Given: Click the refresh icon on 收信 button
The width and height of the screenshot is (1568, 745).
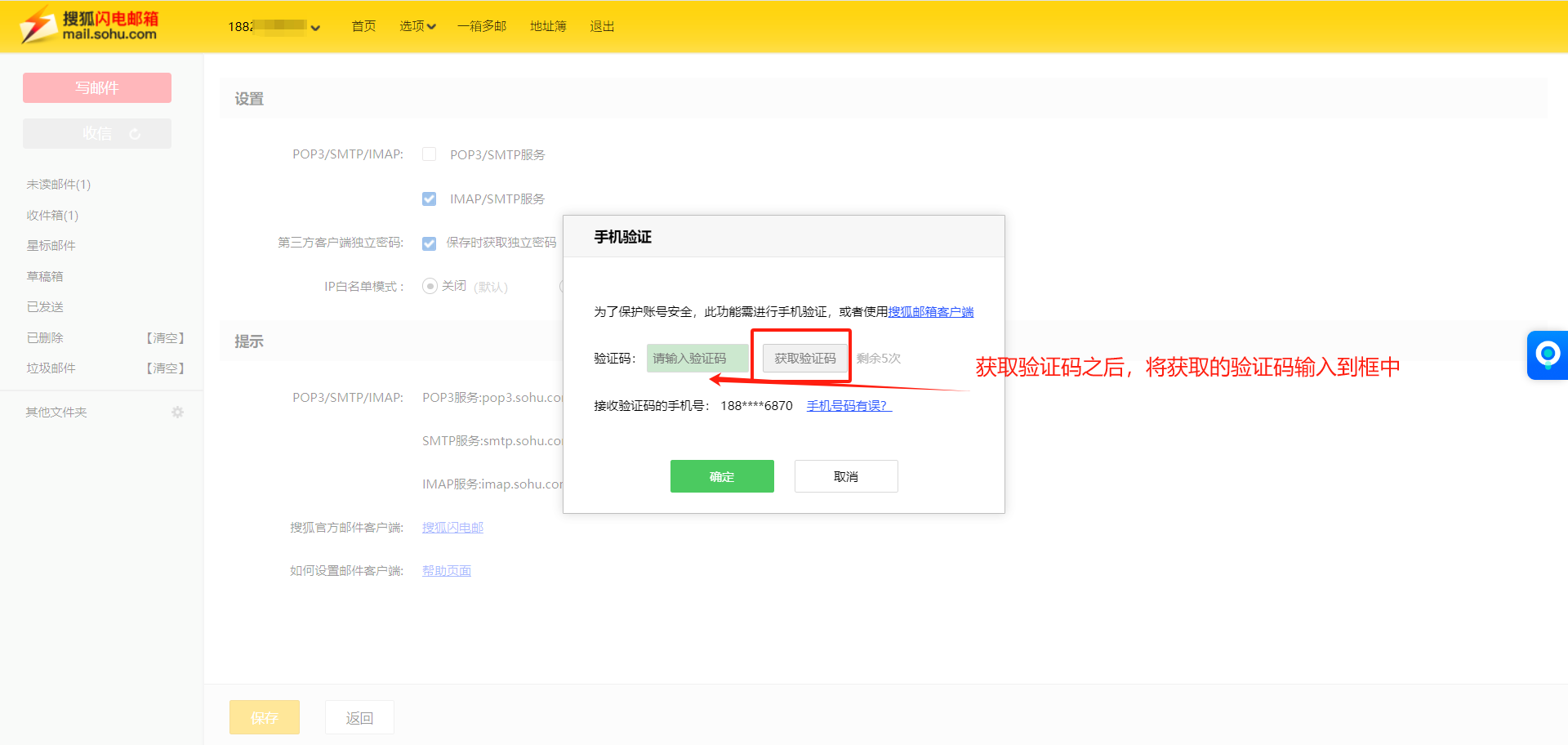Looking at the screenshot, I should pyautogui.click(x=135, y=134).
